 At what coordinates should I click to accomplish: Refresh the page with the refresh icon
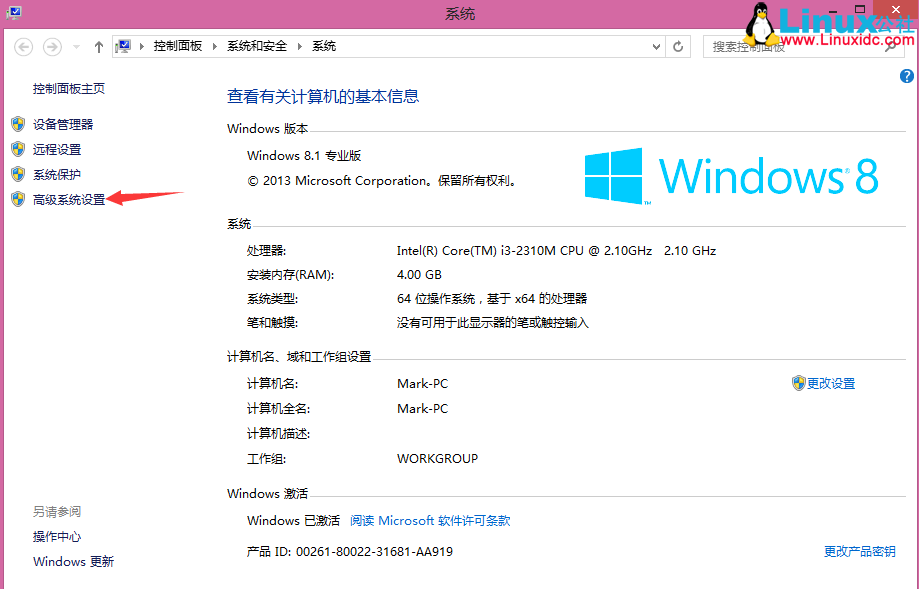click(676, 46)
